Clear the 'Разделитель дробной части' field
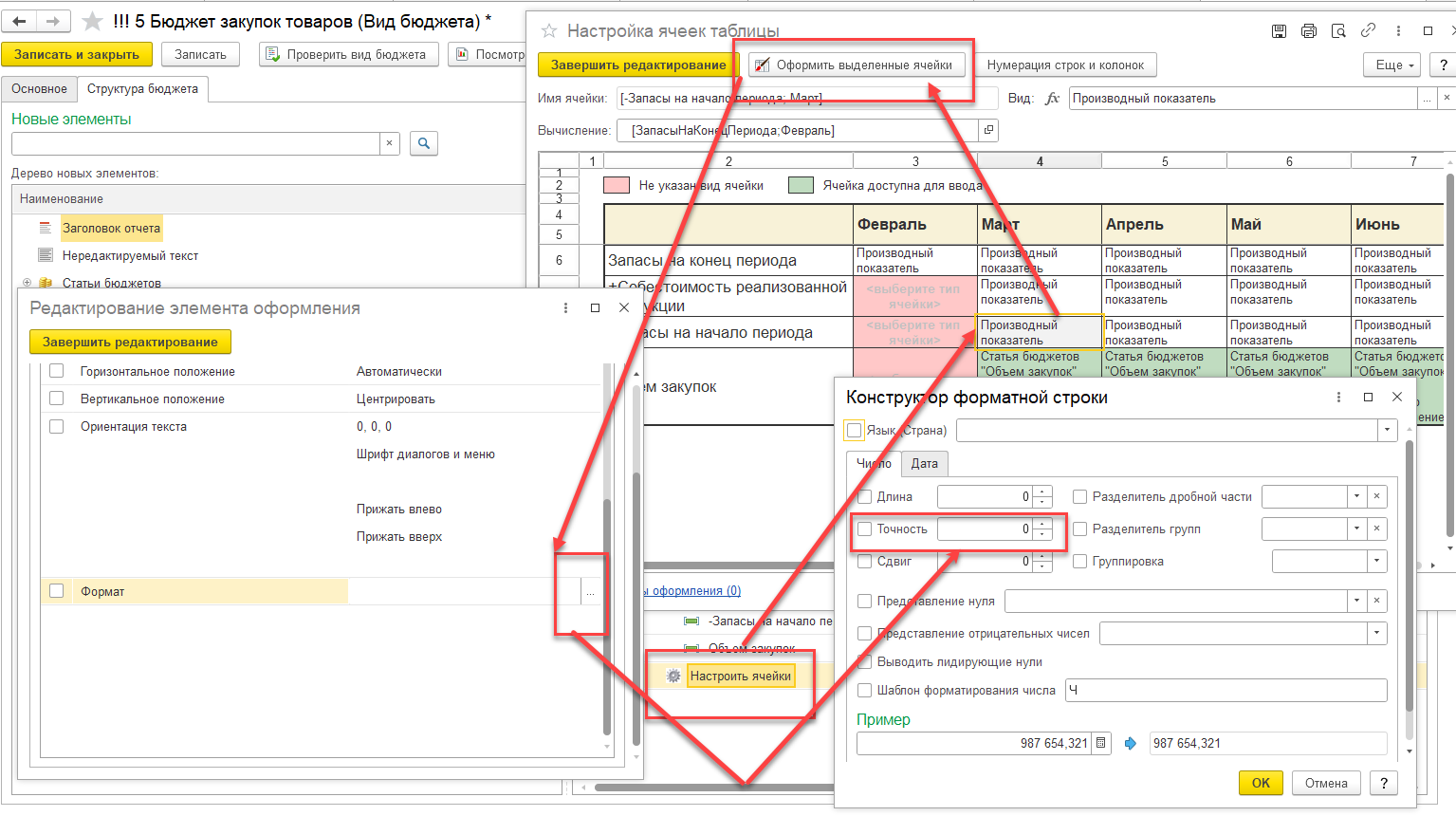The height and width of the screenshot is (816, 1456). coord(1376,496)
